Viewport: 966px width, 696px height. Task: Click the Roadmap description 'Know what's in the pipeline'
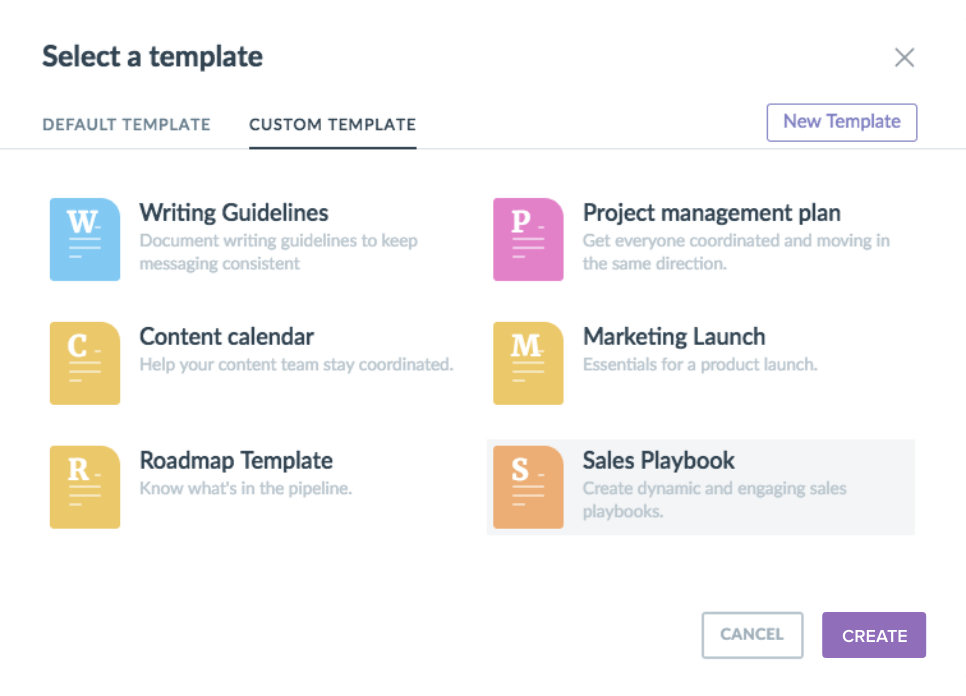[246, 489]
